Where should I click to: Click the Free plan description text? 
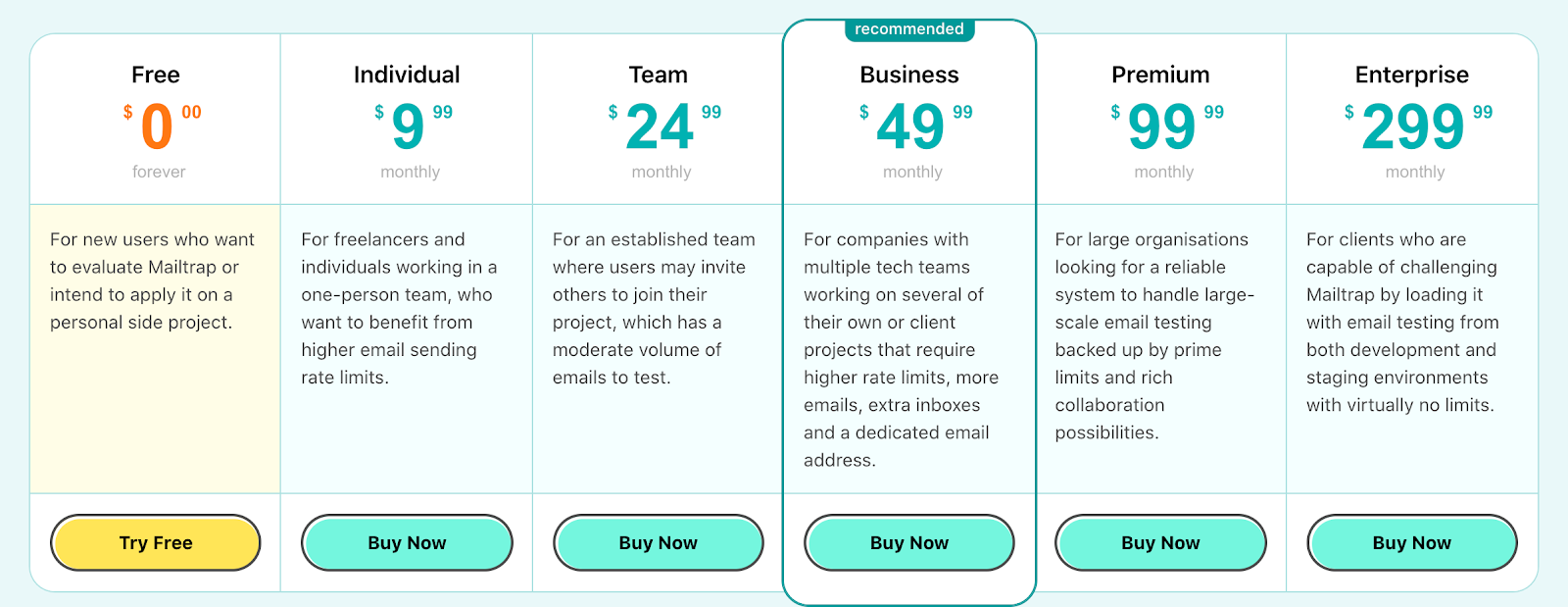click(x=152, y=280)
